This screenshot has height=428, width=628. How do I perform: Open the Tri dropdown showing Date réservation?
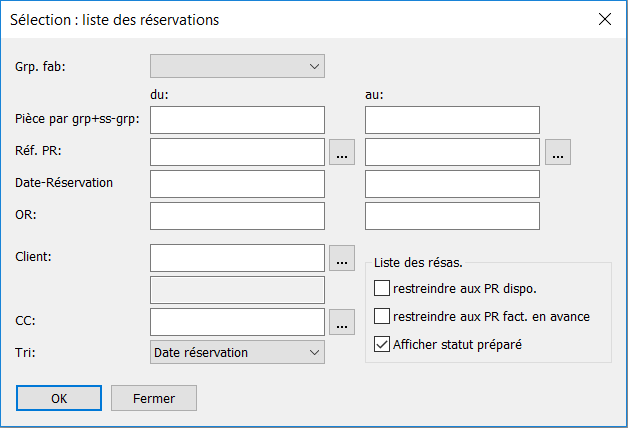(x=238, y=352)
